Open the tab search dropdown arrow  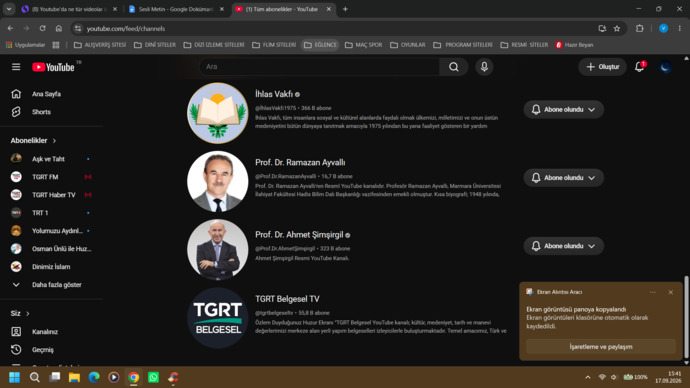click(x=9, y=9)
